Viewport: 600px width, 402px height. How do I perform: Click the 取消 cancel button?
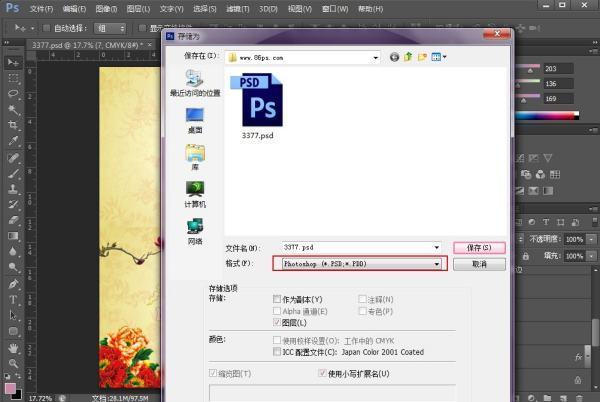pyautogui.click(x=479, y=264)
